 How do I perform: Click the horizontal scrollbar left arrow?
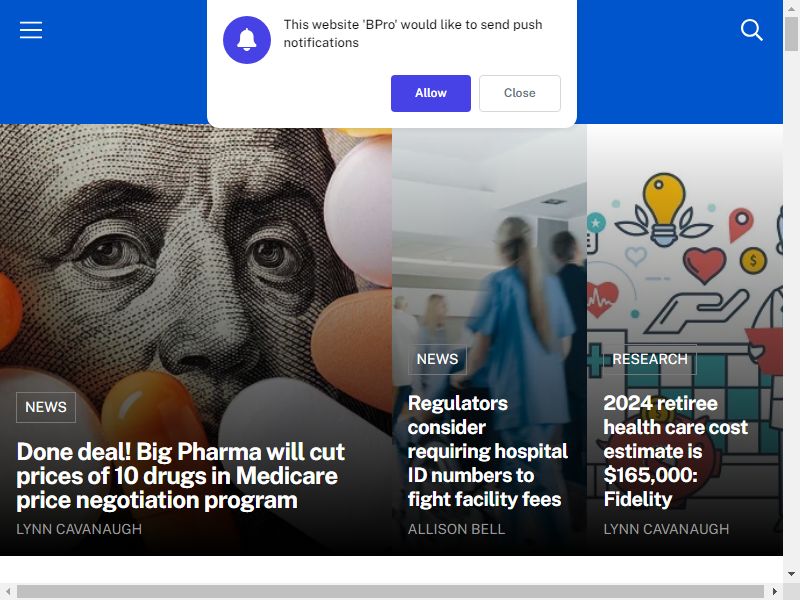click(x=8, y=591)
